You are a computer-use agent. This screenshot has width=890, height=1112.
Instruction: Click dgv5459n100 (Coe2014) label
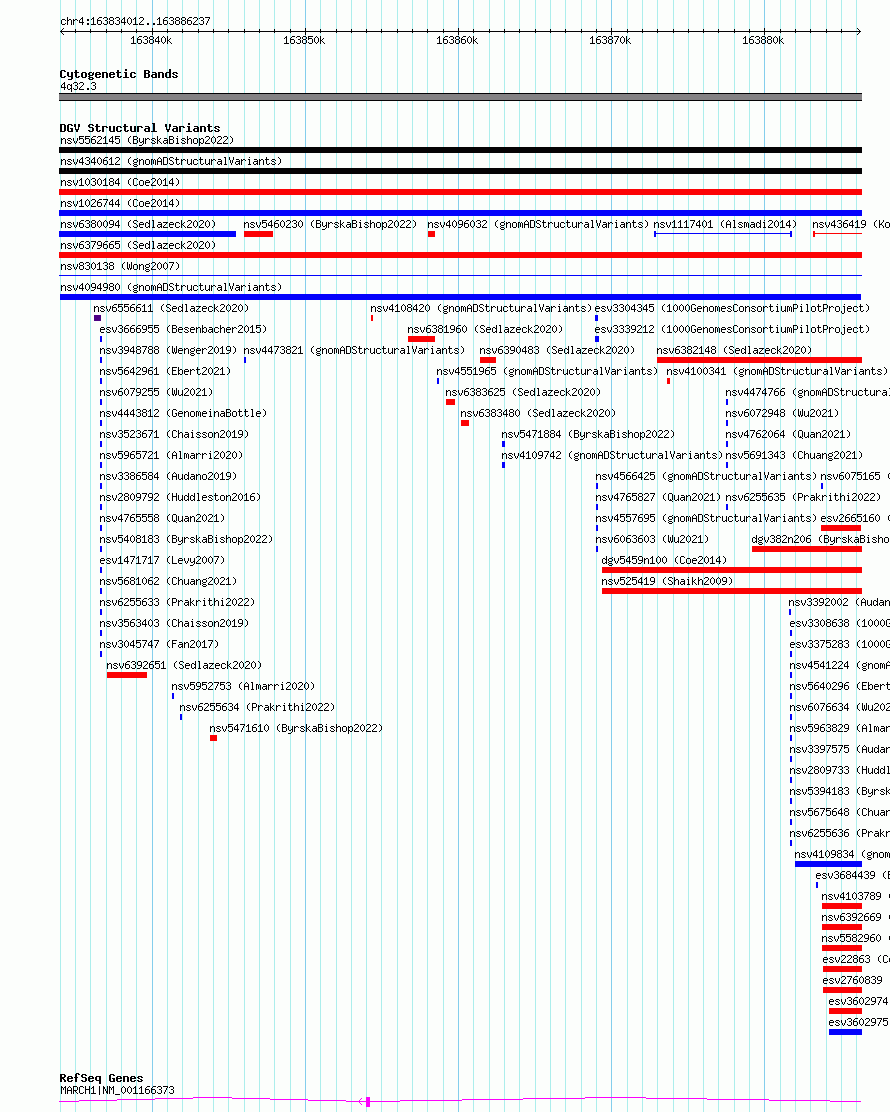(664, 560)
